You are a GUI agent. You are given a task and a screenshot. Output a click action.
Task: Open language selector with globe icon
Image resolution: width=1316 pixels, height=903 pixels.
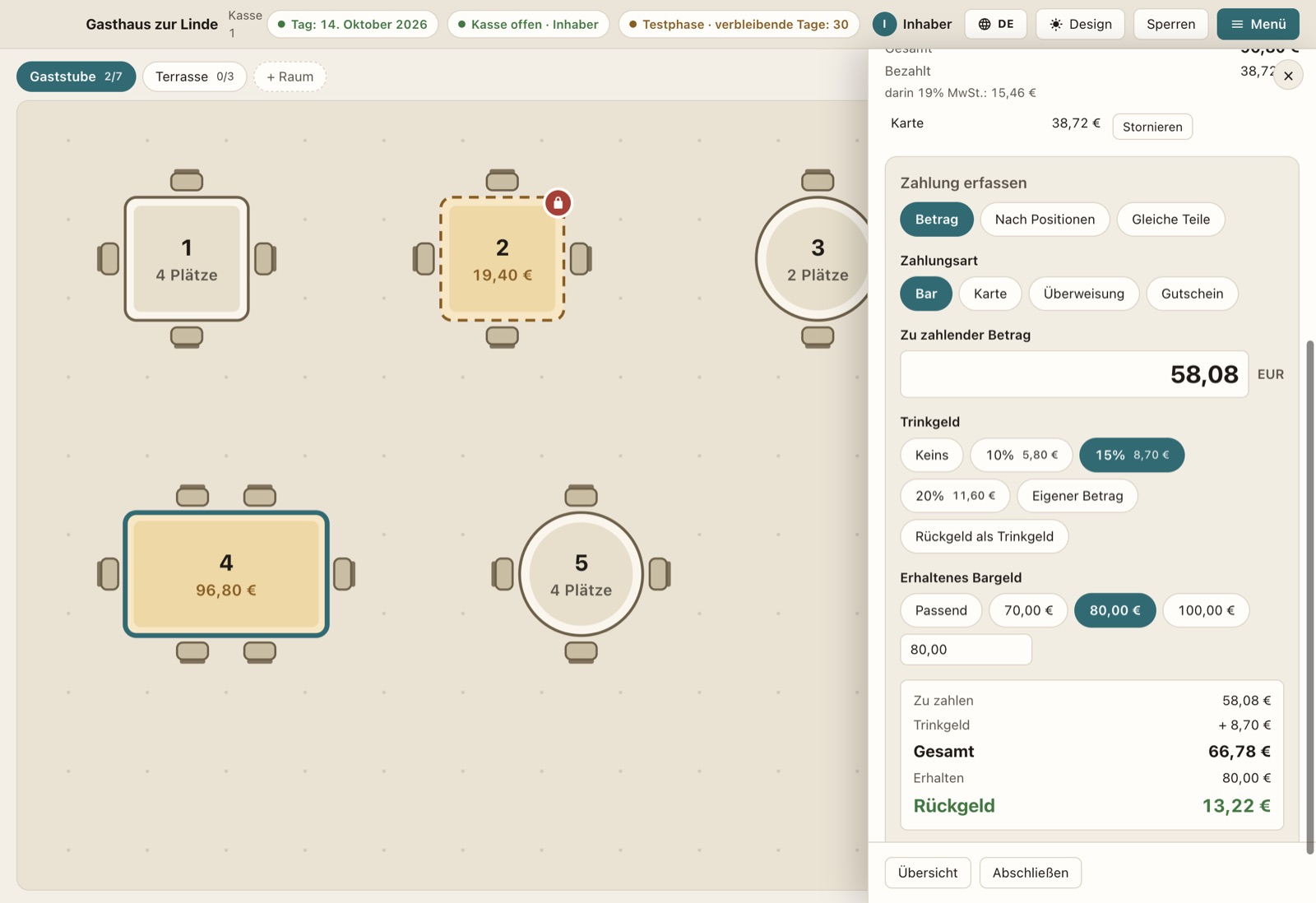[996, 25]
